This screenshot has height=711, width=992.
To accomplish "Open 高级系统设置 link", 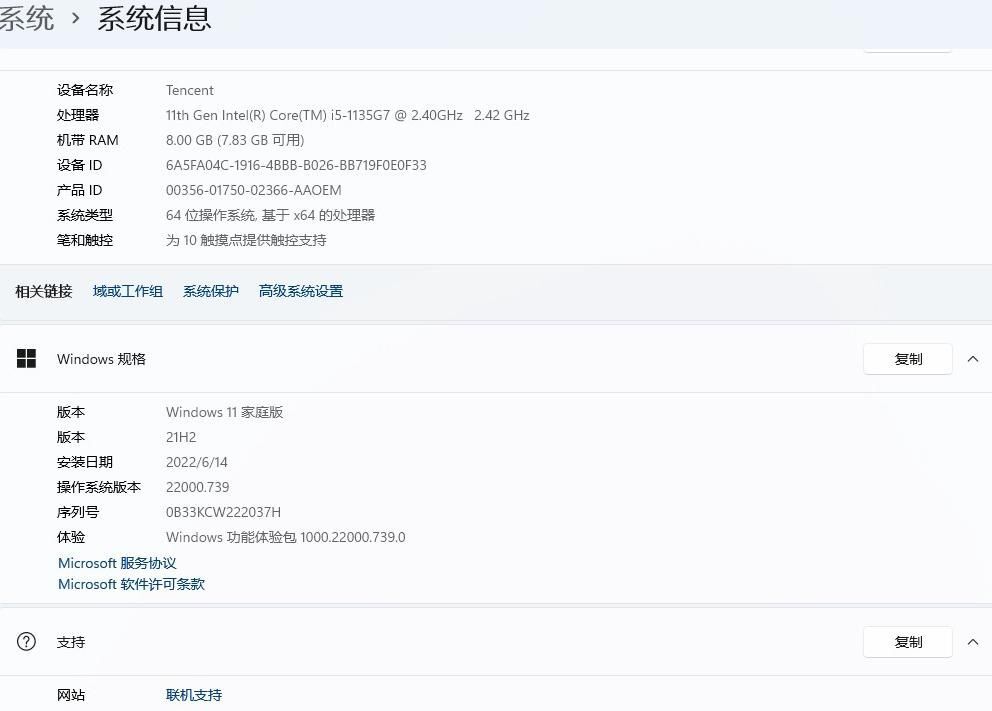I will pos(301,291).
